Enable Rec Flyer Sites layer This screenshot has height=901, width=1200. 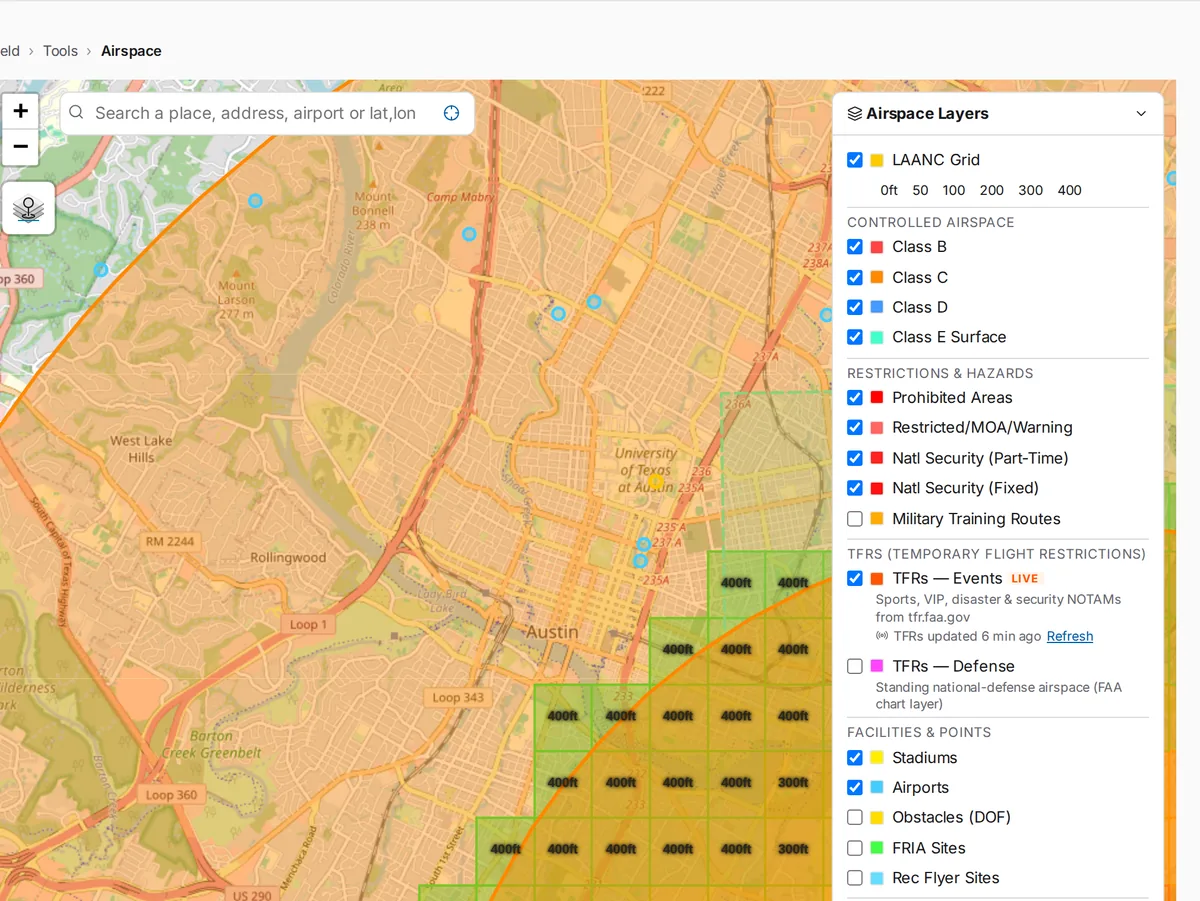point(855,878)
